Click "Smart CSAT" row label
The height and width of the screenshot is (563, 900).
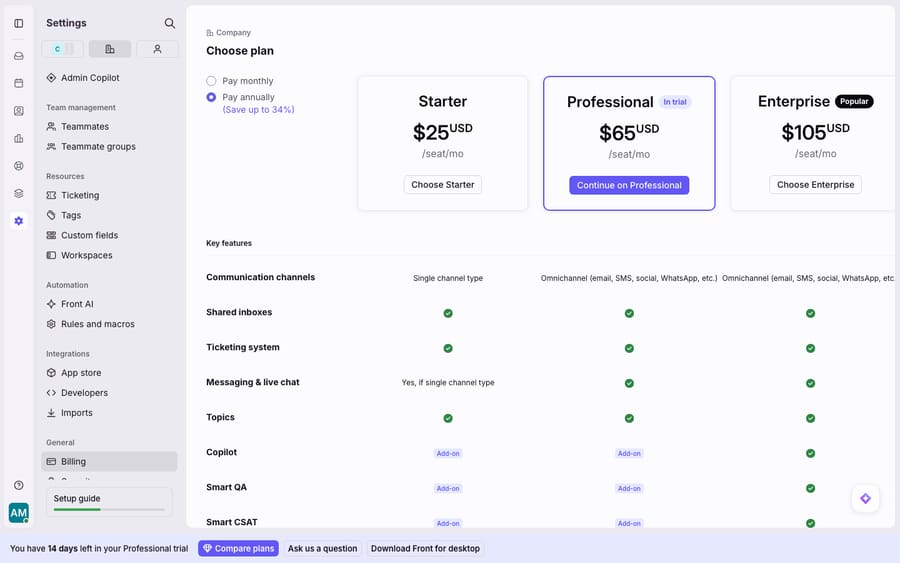pos(232,522)
